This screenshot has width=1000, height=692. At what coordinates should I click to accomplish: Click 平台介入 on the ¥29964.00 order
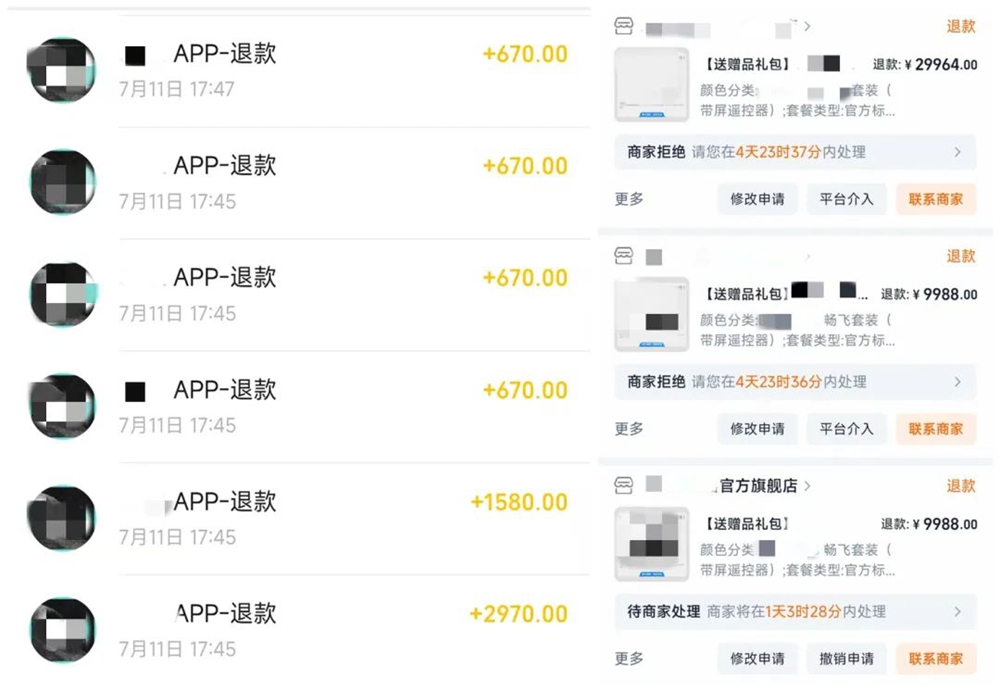click(846, 199)
